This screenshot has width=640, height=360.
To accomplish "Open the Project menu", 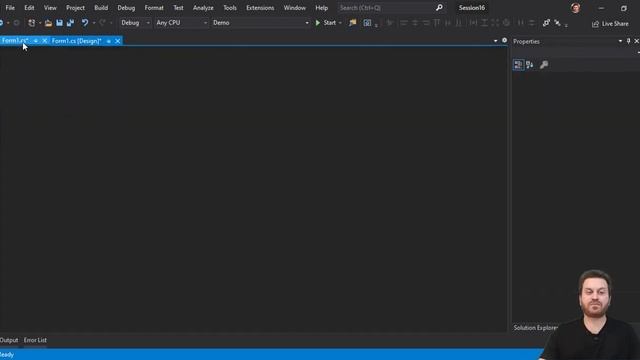I will (75, 8).
